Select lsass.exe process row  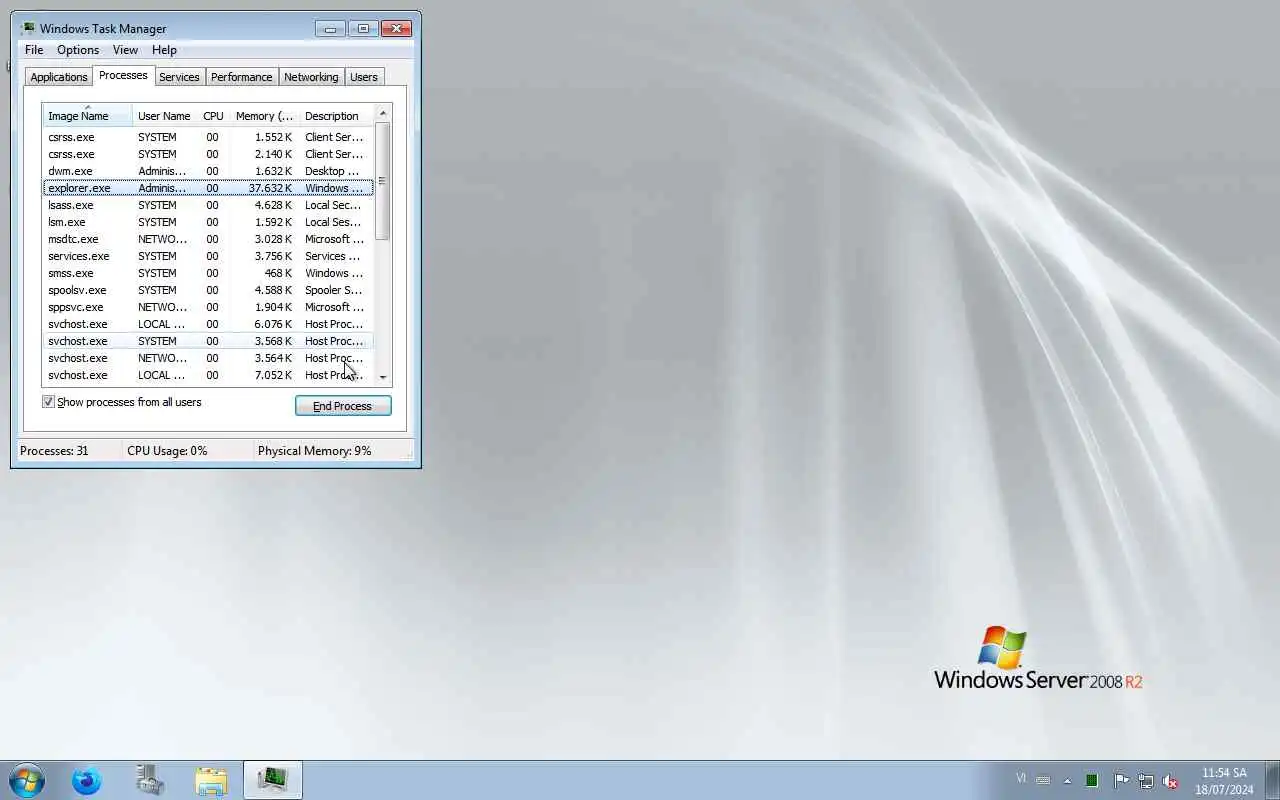click(208, 205)
